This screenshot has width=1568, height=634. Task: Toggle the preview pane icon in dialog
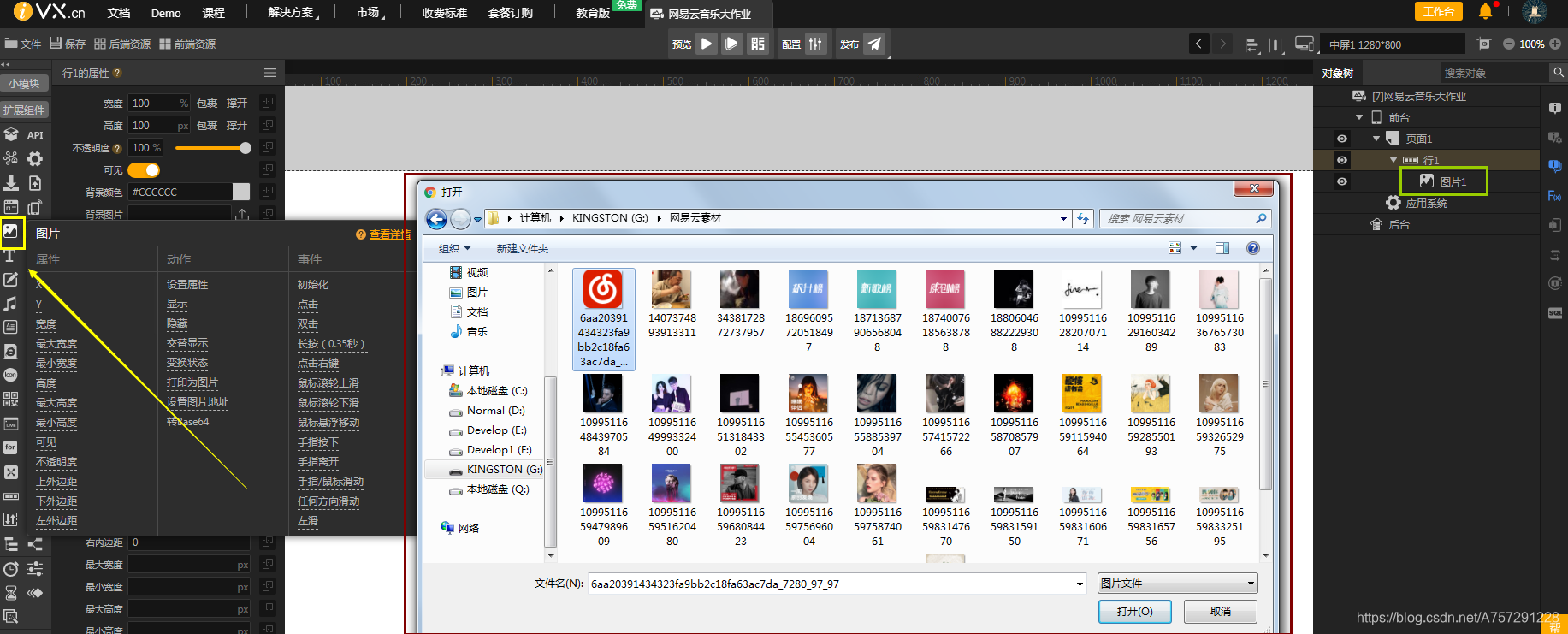pyautogui.click(x=1222, y=248)
